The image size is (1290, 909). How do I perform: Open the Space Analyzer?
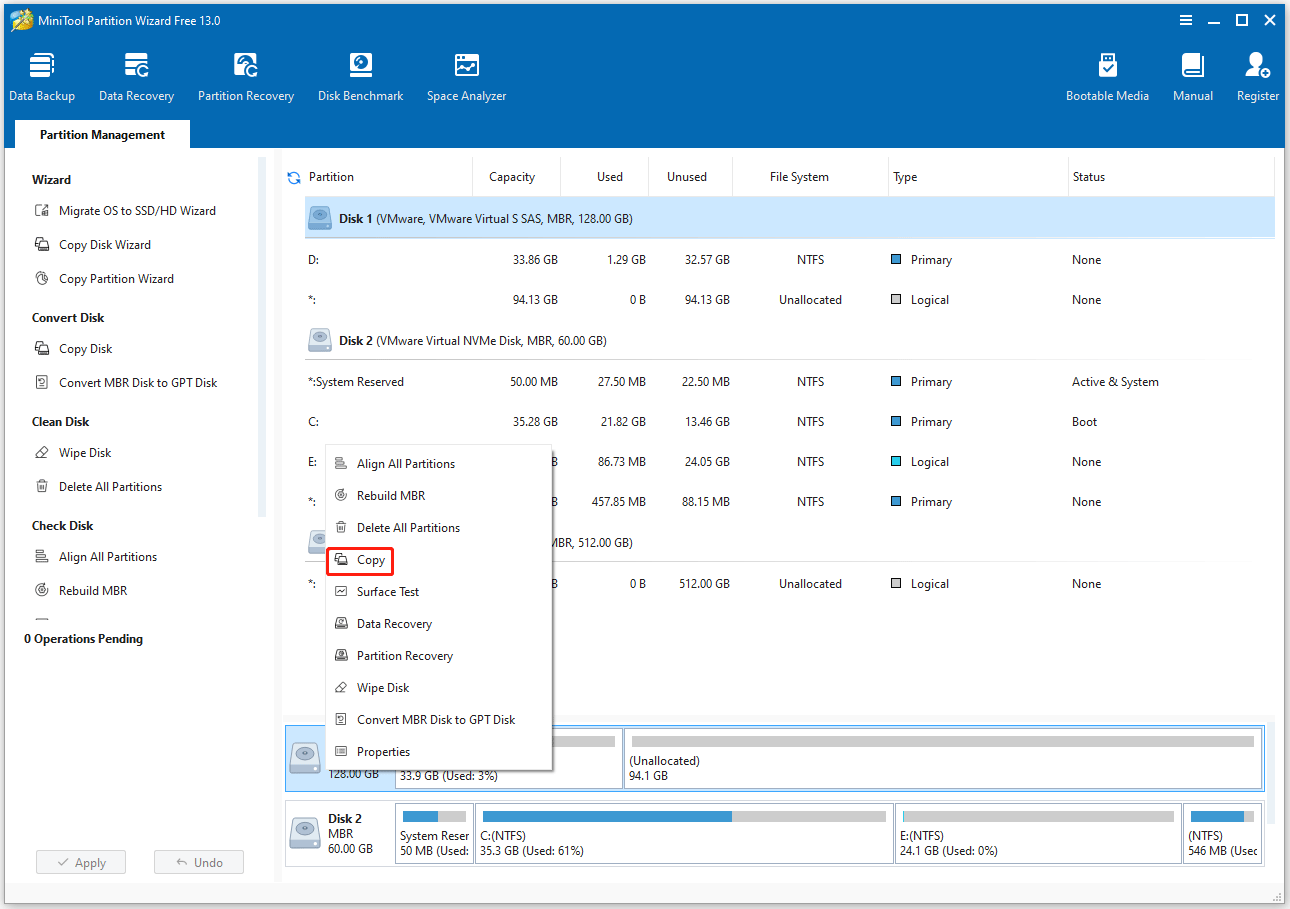[x=466, y=75]
